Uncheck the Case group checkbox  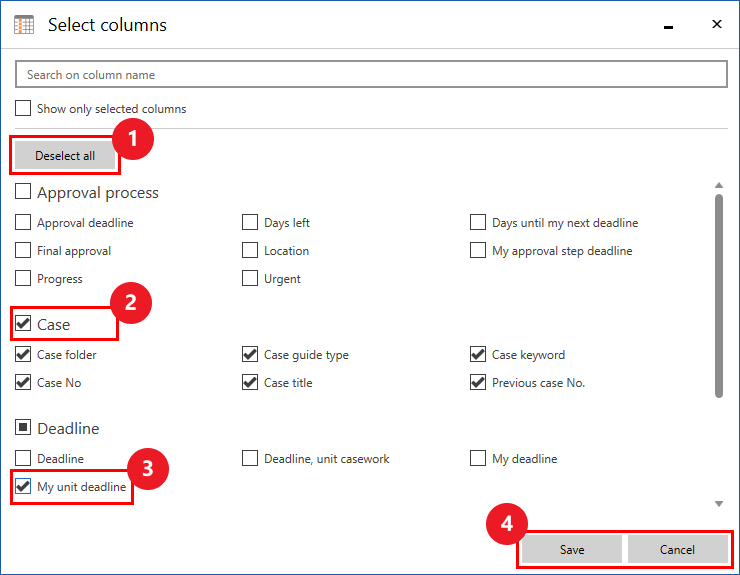point(23,324)
